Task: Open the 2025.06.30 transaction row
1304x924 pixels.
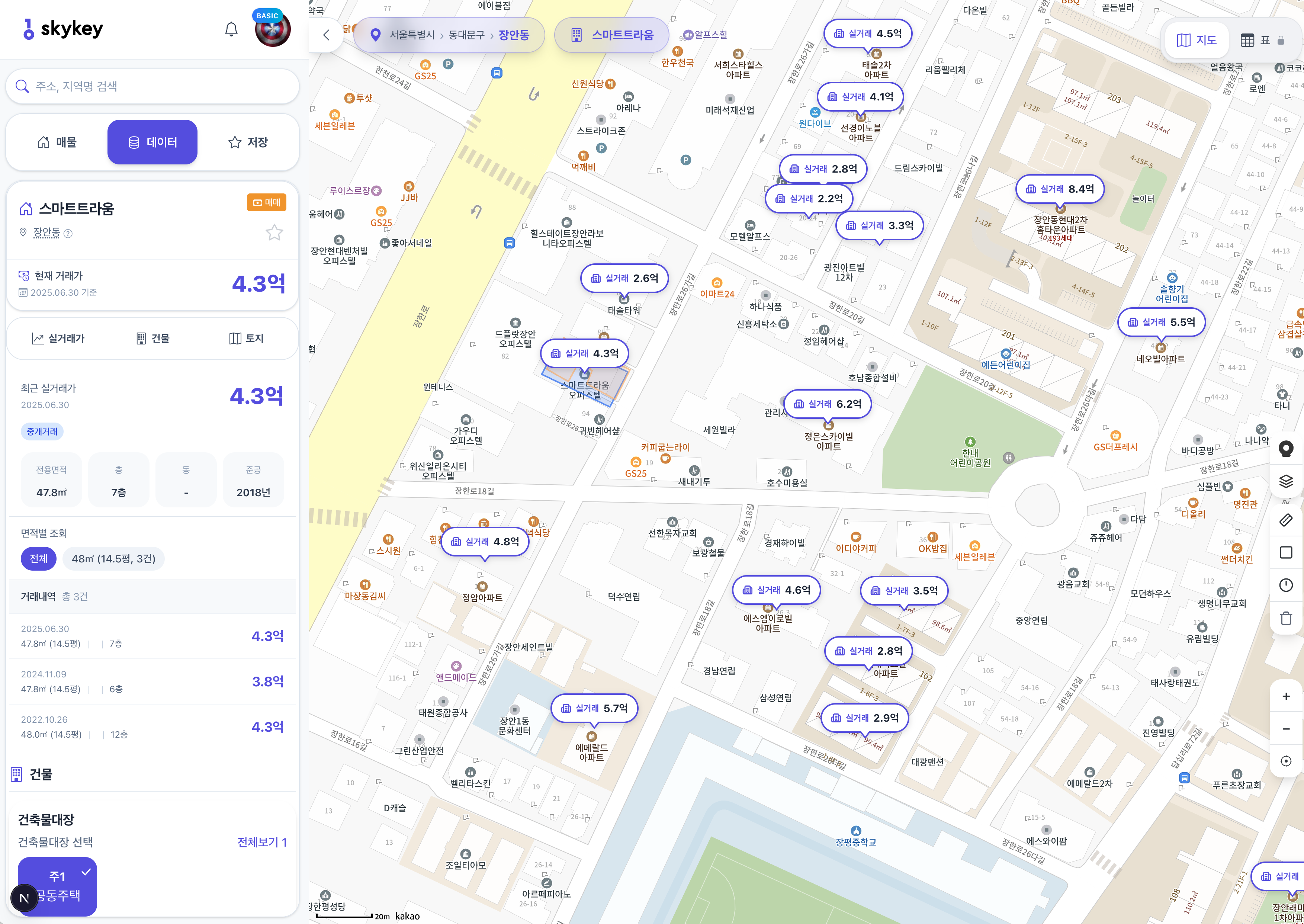Action: click(152, 636)
